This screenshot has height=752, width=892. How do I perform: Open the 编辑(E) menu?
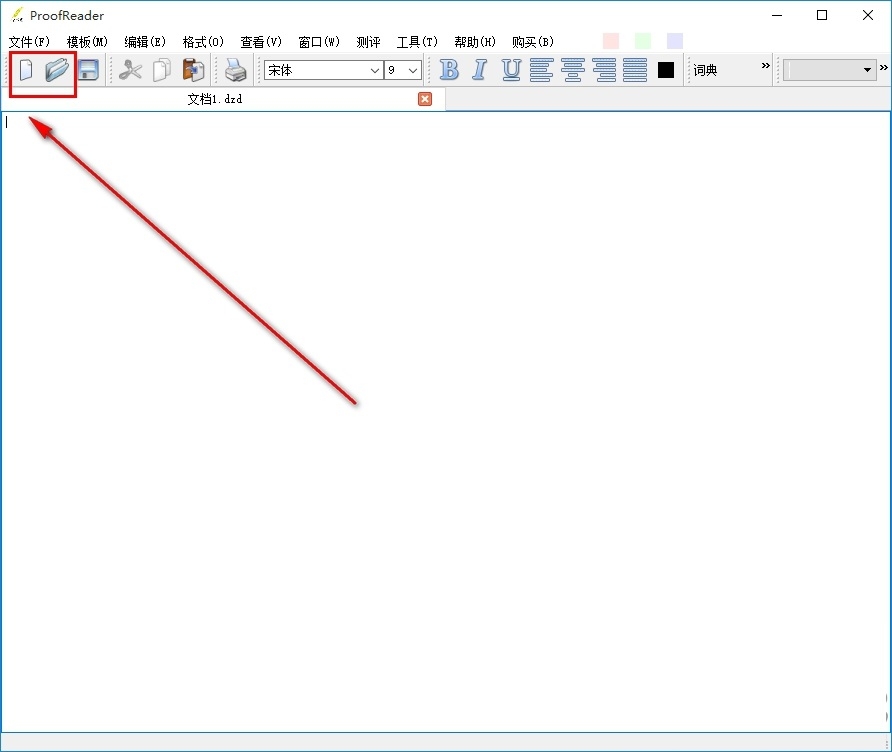pos(145,42)
